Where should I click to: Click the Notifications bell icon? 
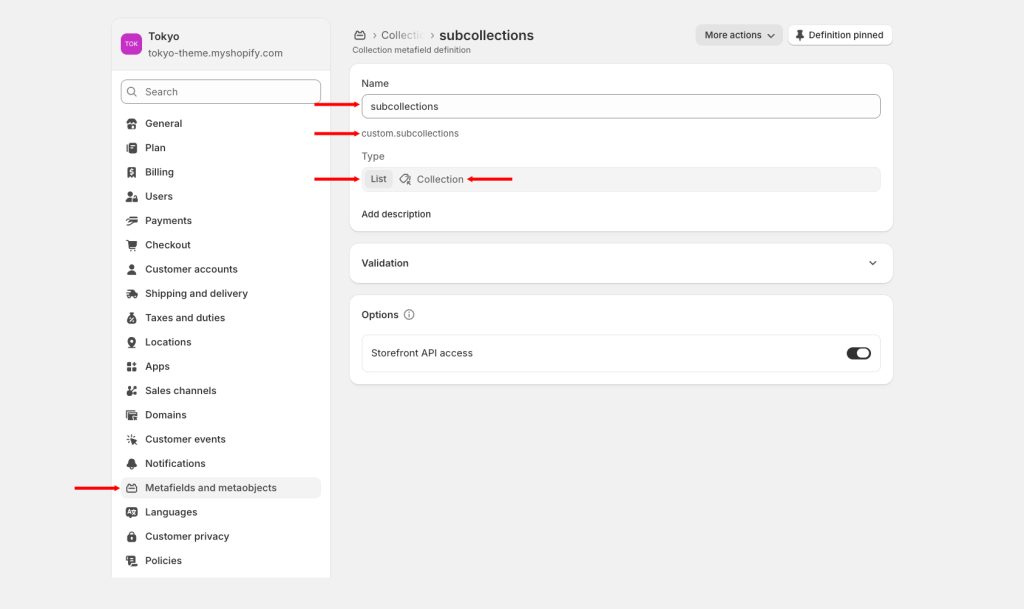(x=131, y=463)
